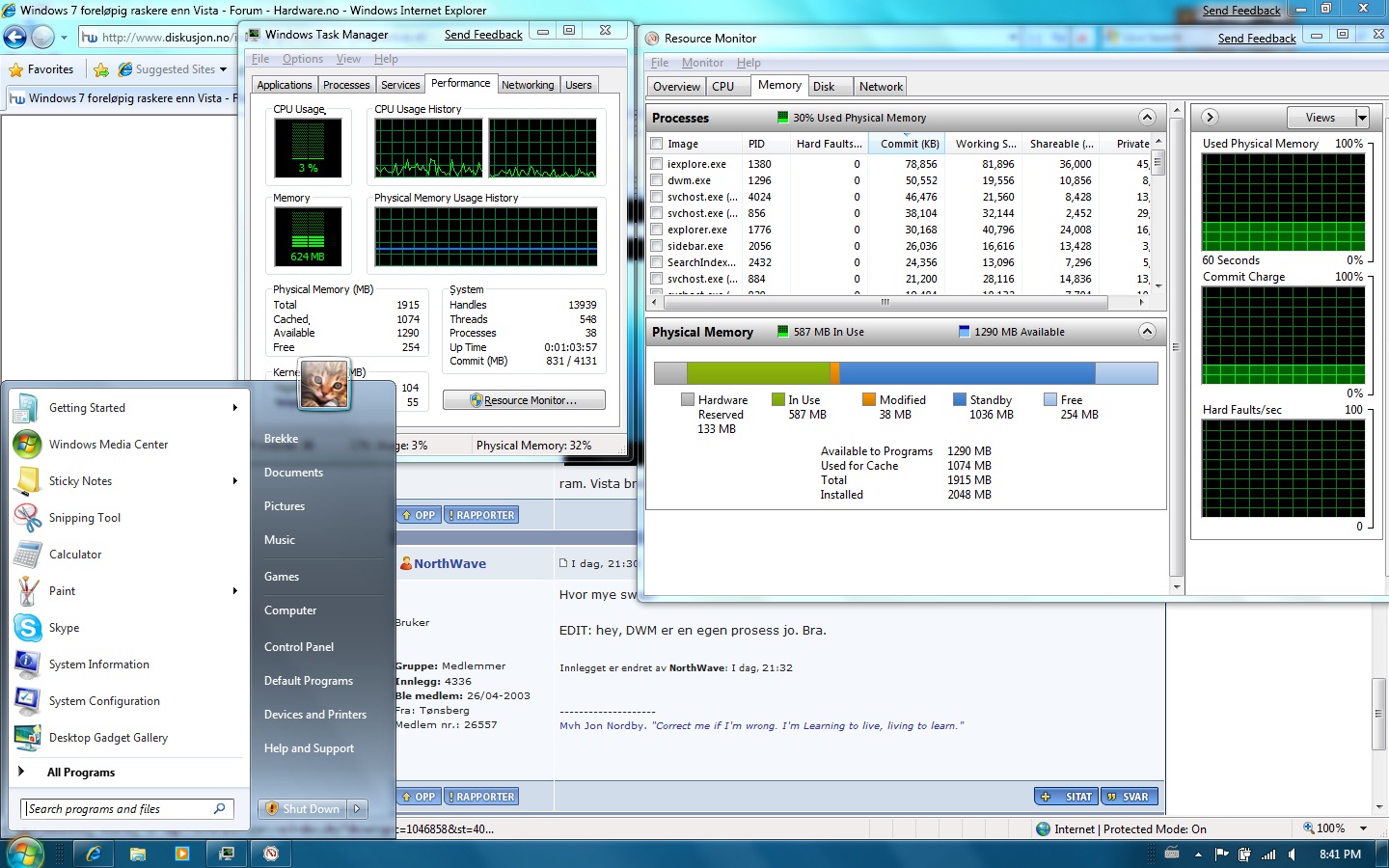Tick the dwm.exe process checkbox
Image resolution: width=1389 pixels, height=868 pixels.
(657, 180)
